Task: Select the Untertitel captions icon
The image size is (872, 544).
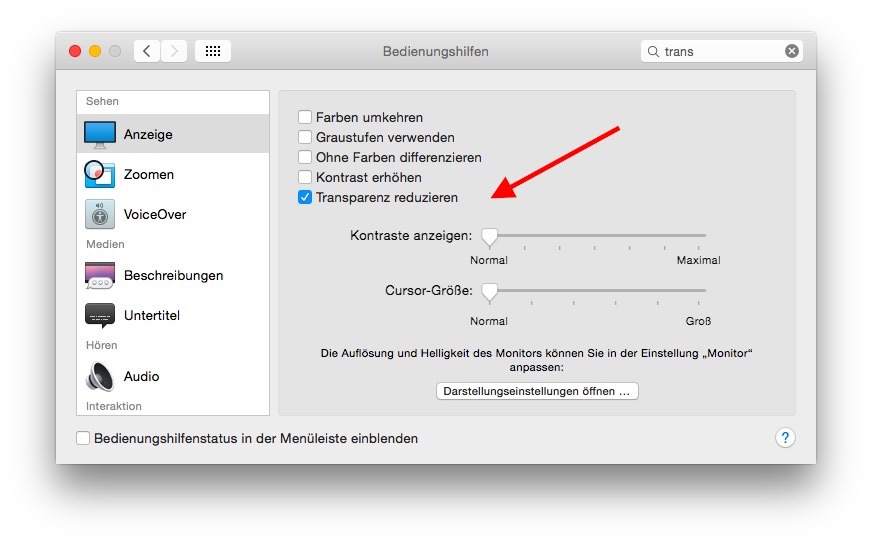Action: coord(100,315)
